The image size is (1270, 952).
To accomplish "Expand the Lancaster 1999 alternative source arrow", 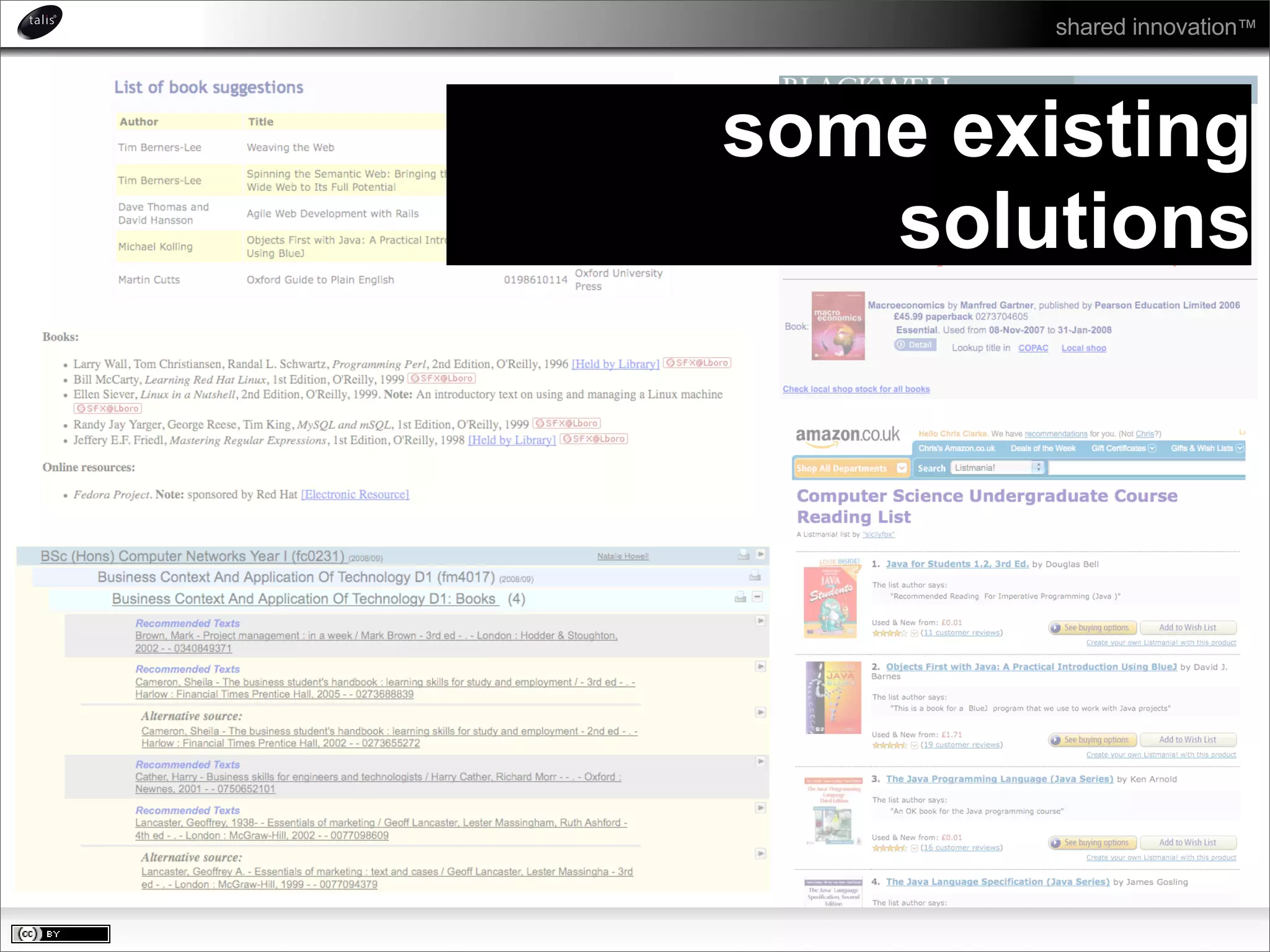I will coord(761,853).
